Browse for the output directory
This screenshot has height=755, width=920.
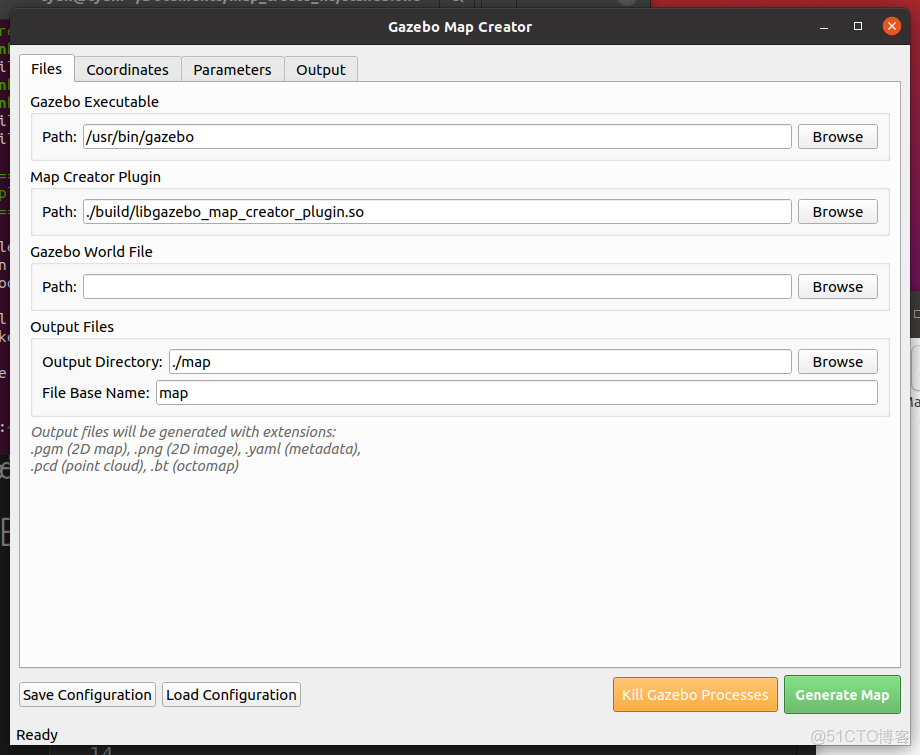tap(837, 362)
